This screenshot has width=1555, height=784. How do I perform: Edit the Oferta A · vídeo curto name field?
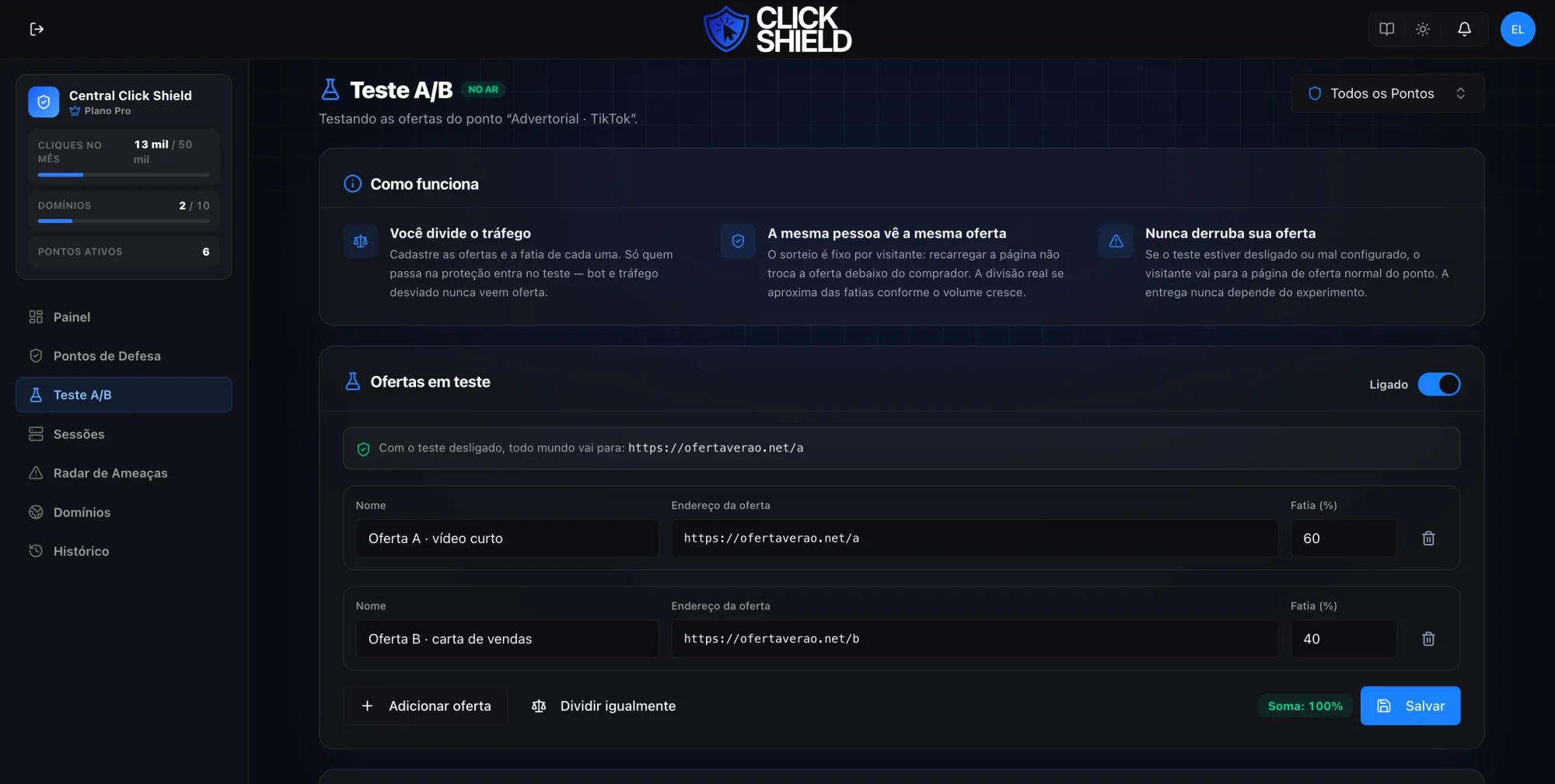point(507,538)
